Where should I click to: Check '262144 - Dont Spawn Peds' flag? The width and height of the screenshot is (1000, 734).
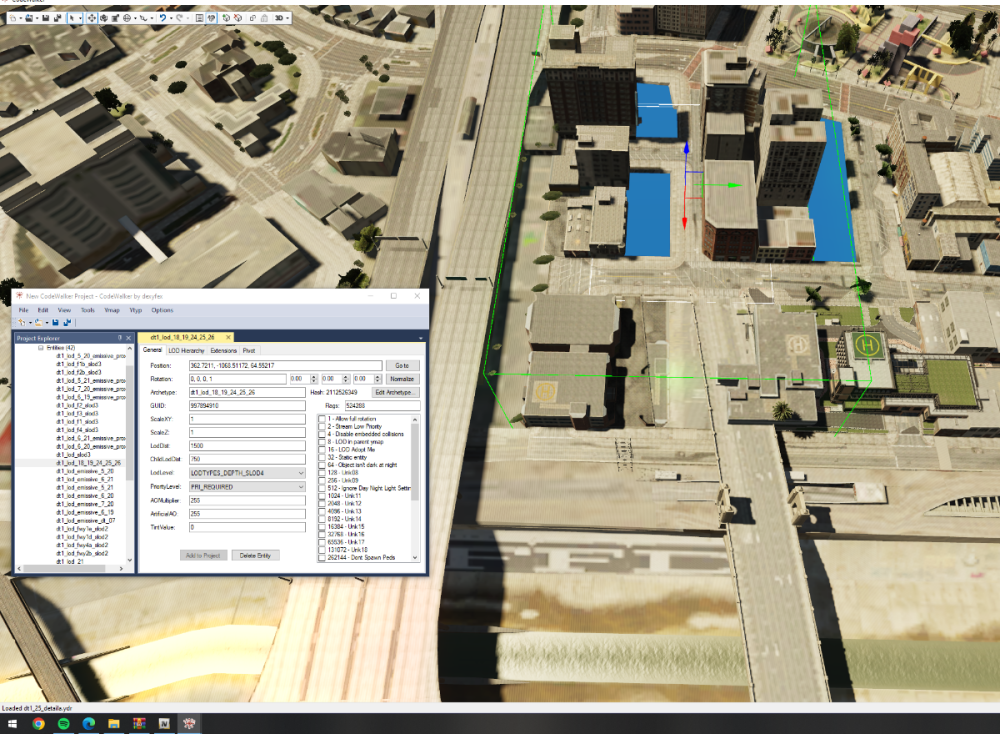[322, 558]
